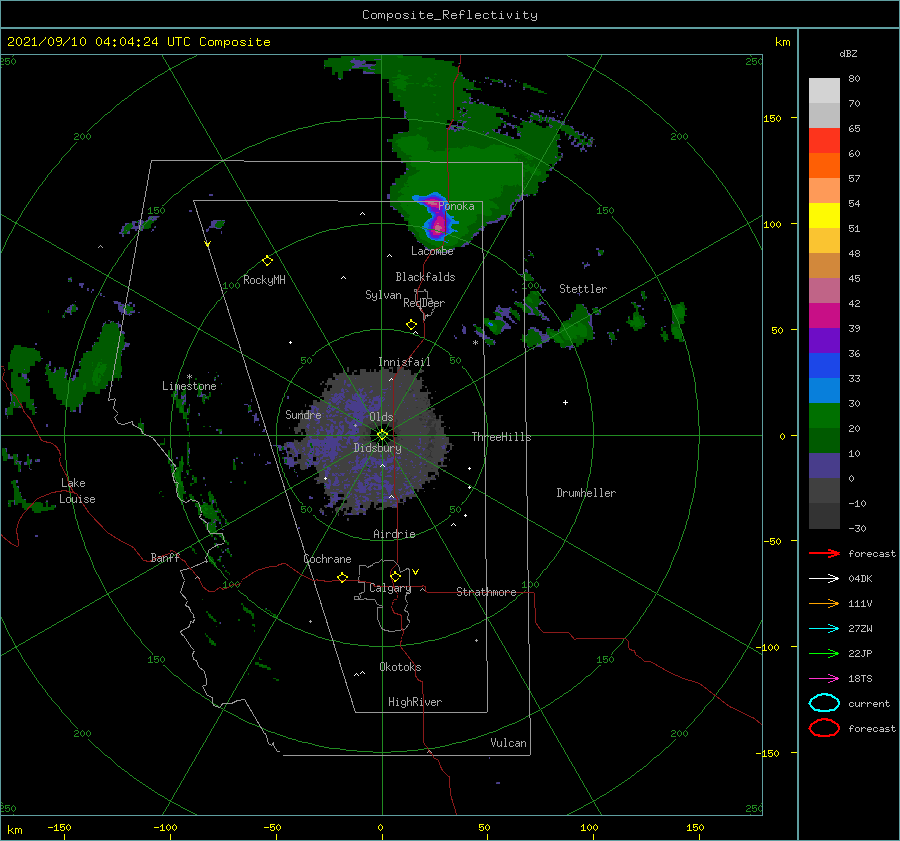
Task: Click the Didsbury town label
Action: click(x=377, y=448)
